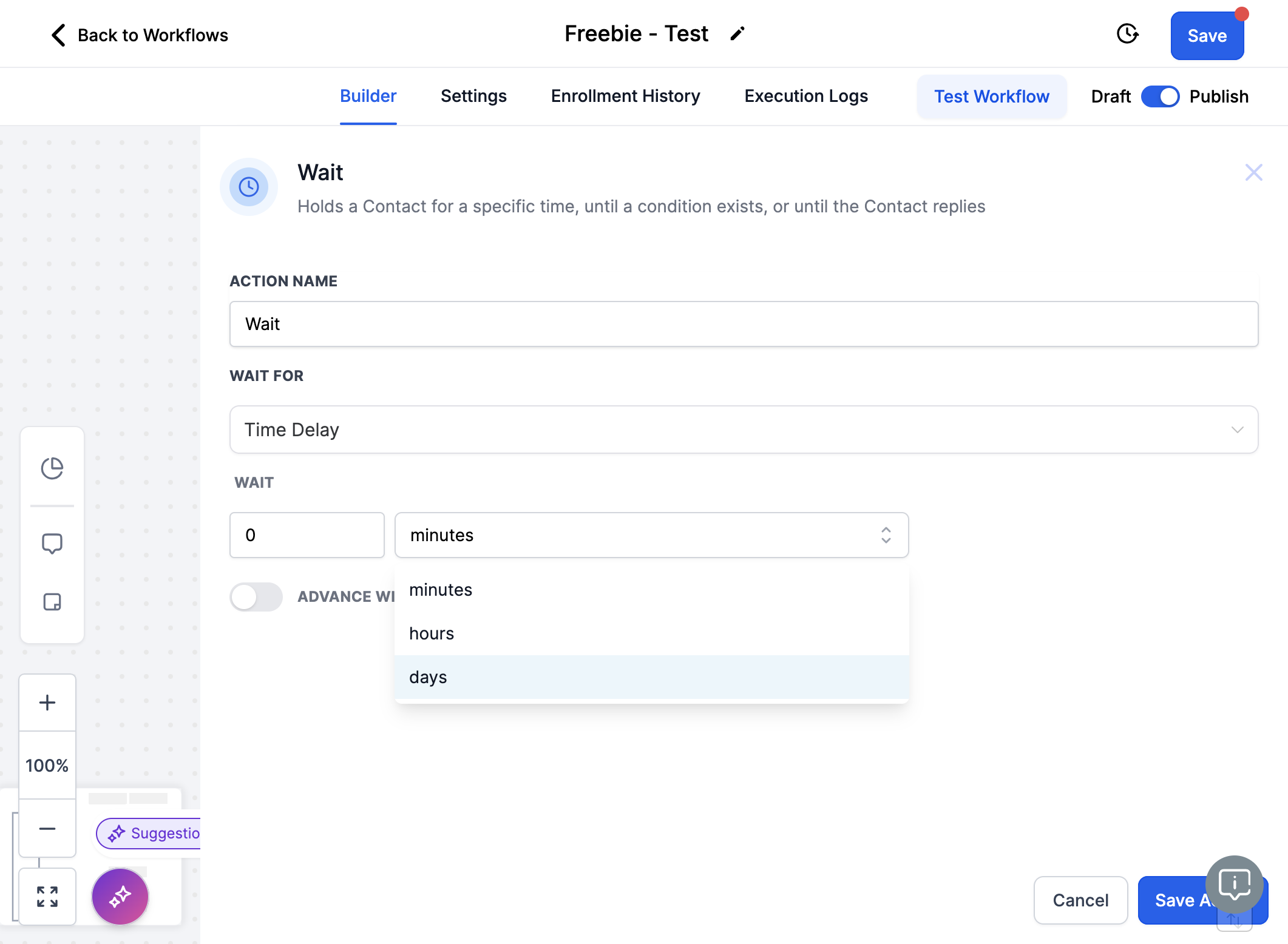Fit canvas to screen expand icon

pyautogui.click(x=47, y=896)
